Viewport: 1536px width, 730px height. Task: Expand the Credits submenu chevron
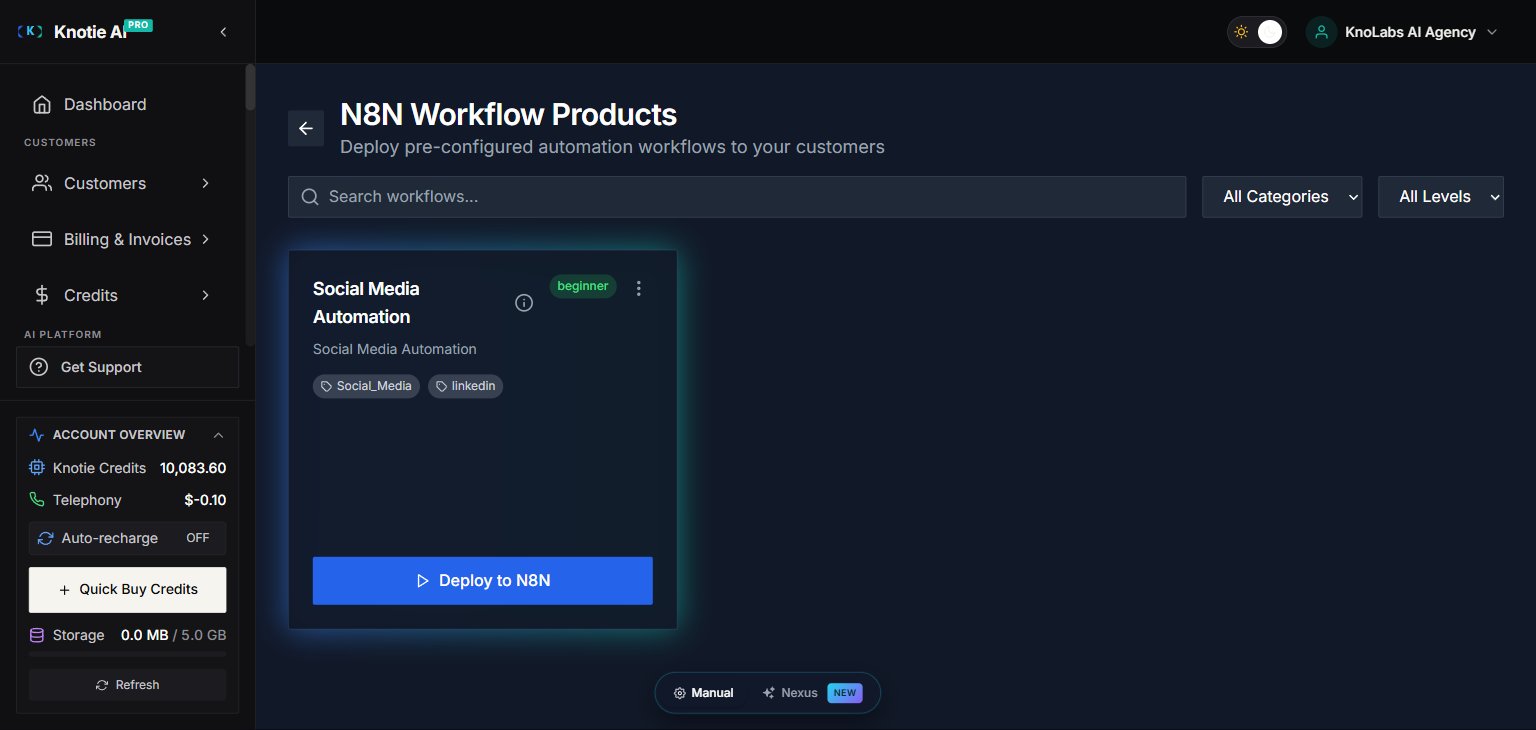205,295
